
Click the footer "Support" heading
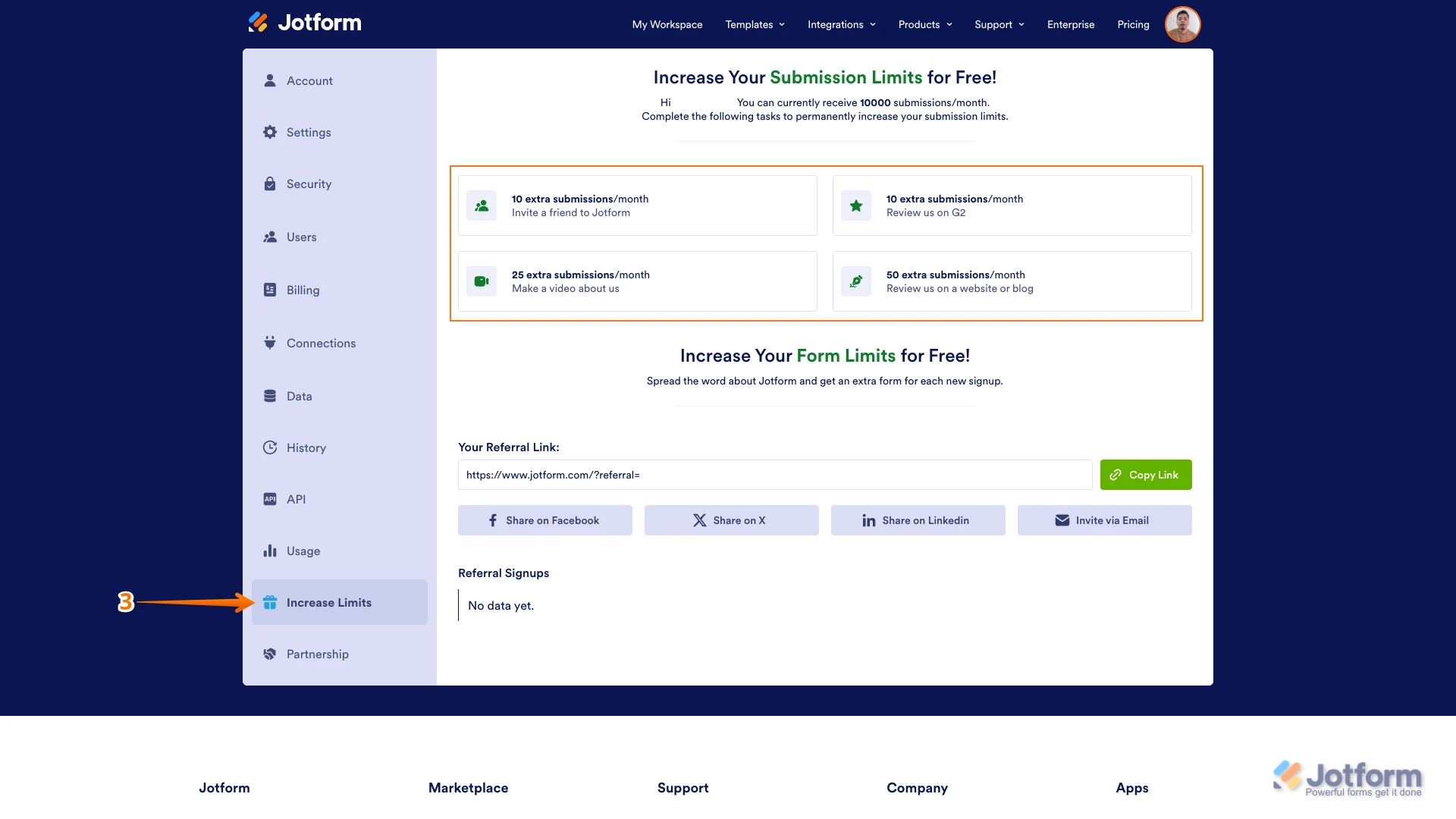click(683, 788)
